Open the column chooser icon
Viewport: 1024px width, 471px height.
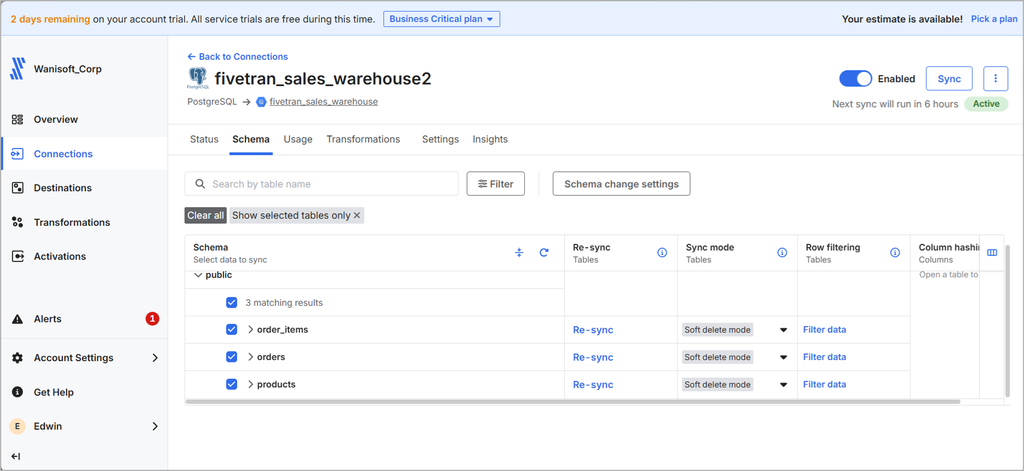click(992, 253)
